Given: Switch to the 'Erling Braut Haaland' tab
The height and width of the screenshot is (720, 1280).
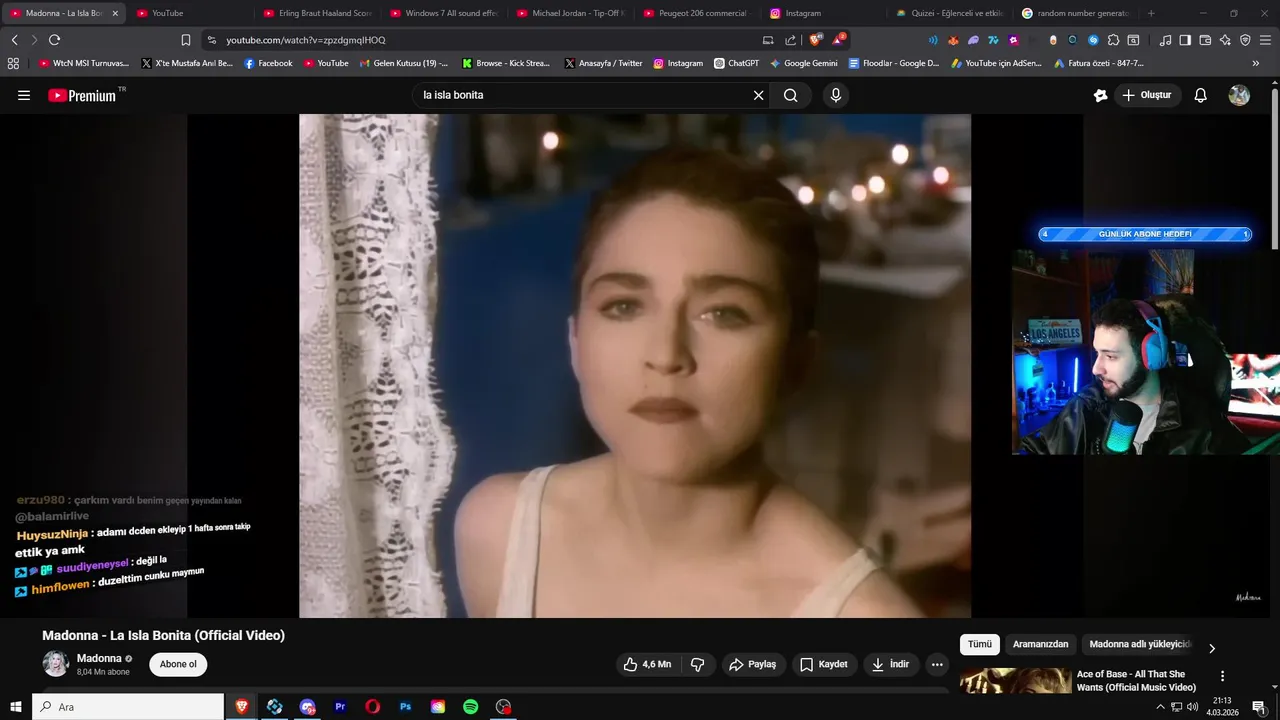Looking at the screenshot, I should 317,13.
